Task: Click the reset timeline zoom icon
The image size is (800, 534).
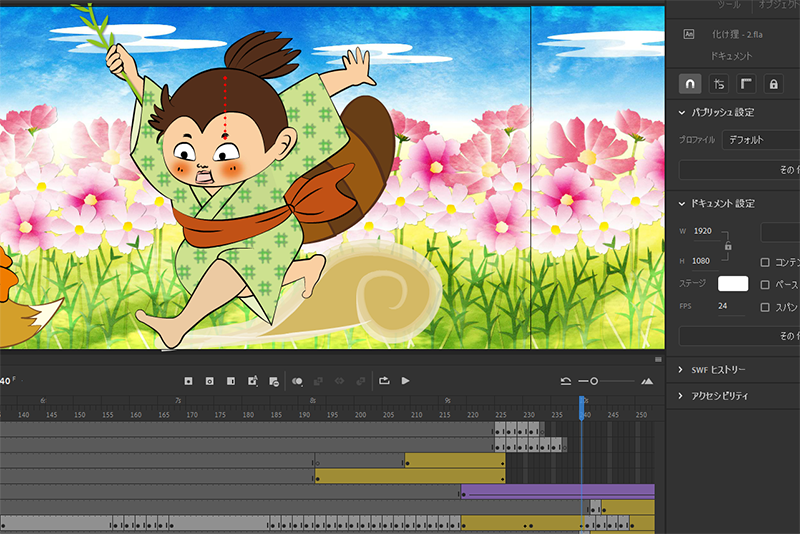Action: coord(565,381)
